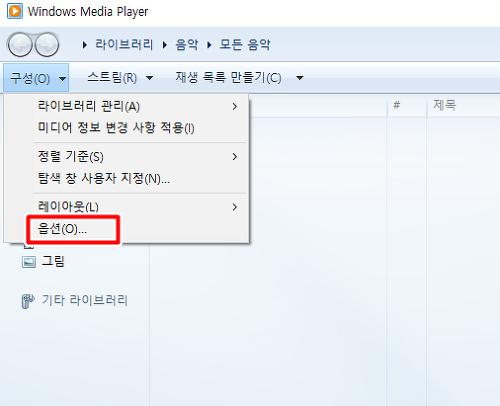Select the 그림 pictures library icon

(x=29, y=262)
